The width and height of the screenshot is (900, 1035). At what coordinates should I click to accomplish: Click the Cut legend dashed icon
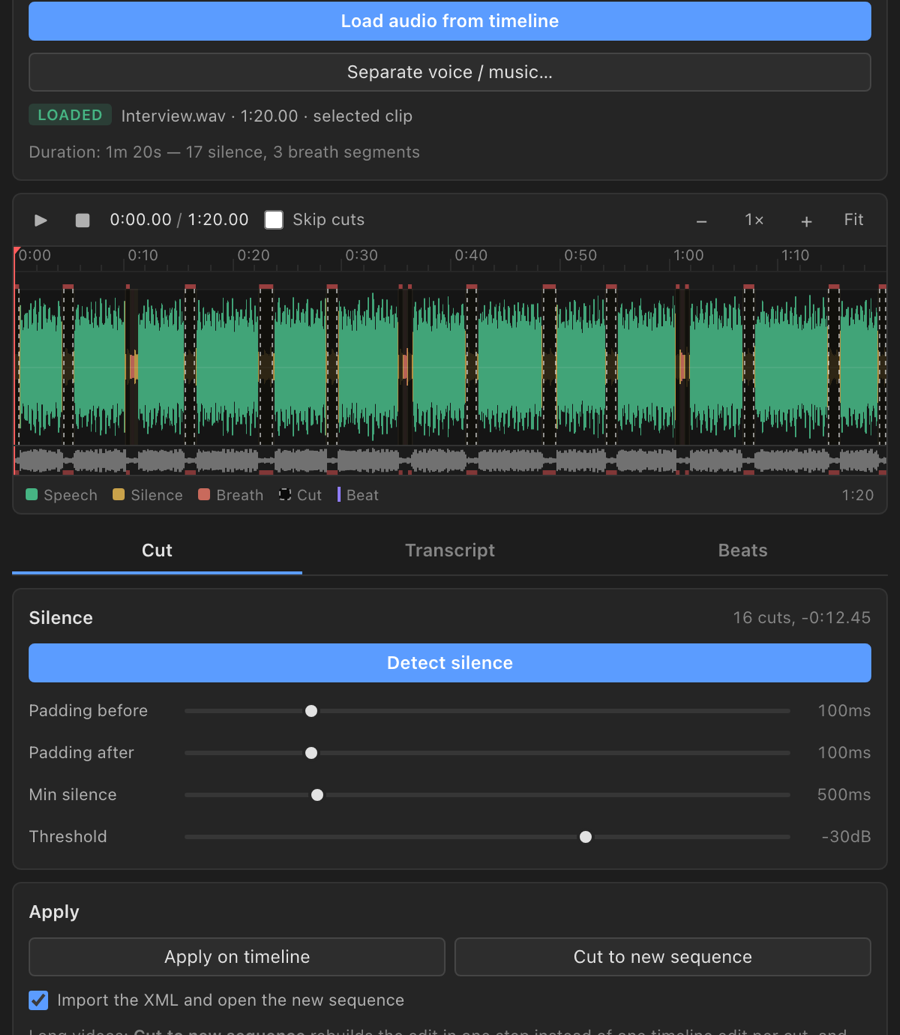[285, 494]
